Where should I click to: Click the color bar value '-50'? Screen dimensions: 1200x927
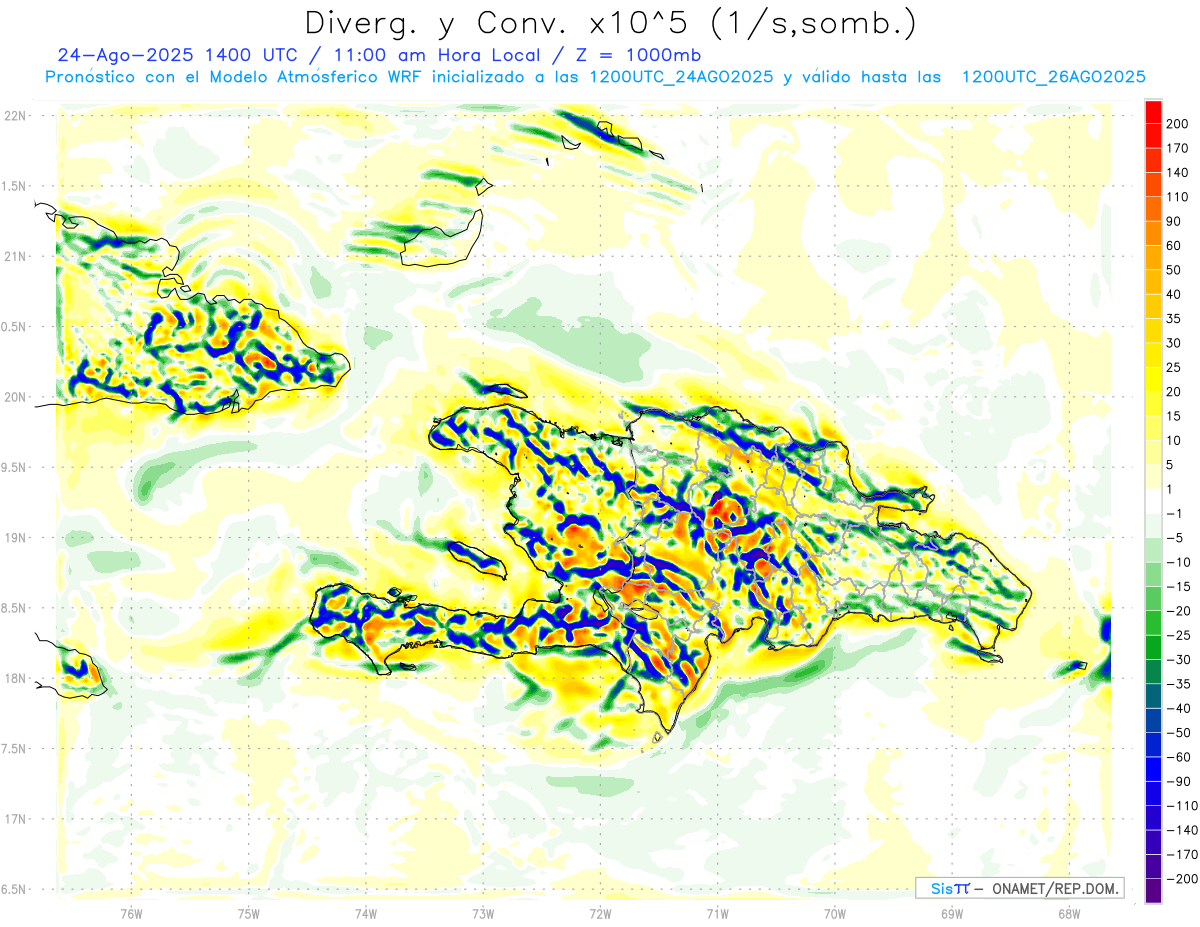point(1177,733)
